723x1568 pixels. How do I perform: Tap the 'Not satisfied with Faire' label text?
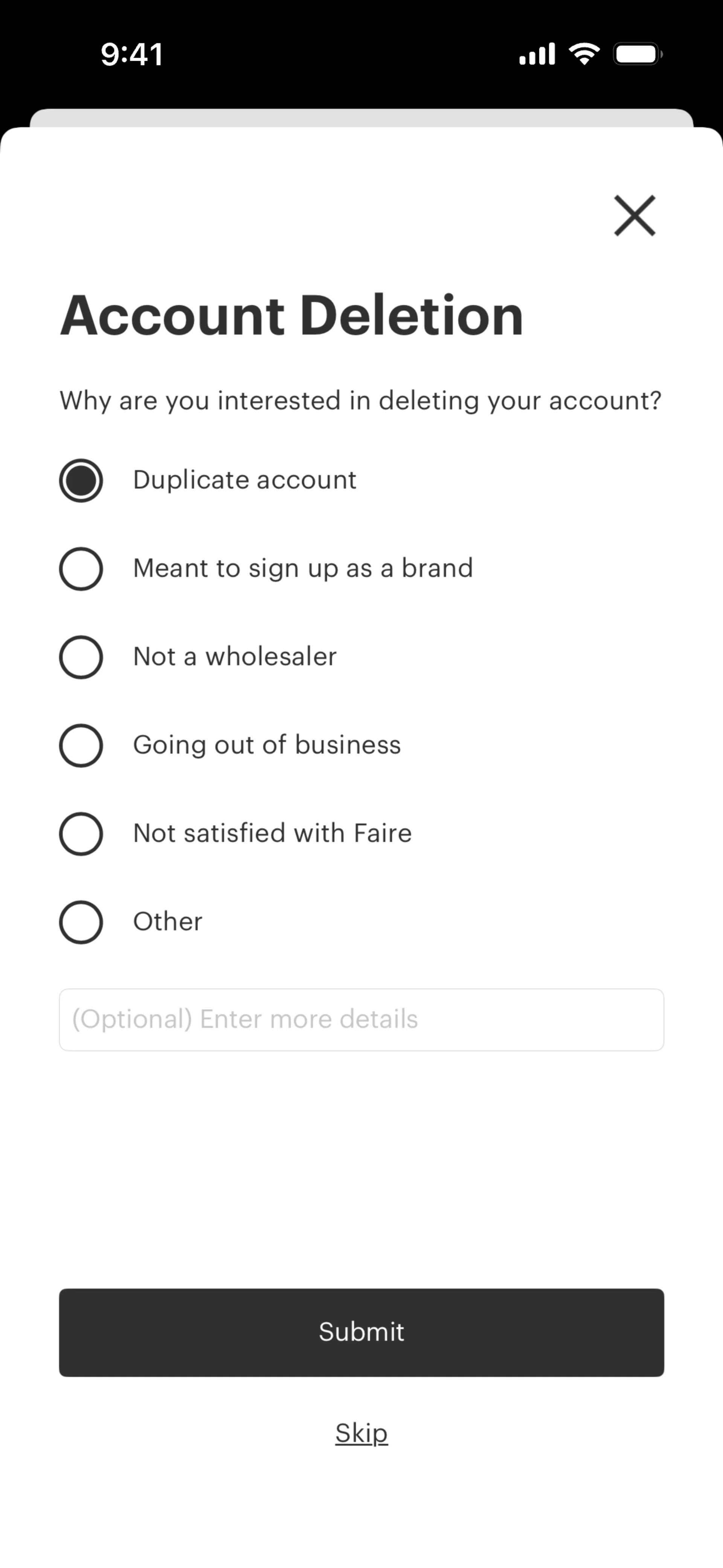point(272,833)
